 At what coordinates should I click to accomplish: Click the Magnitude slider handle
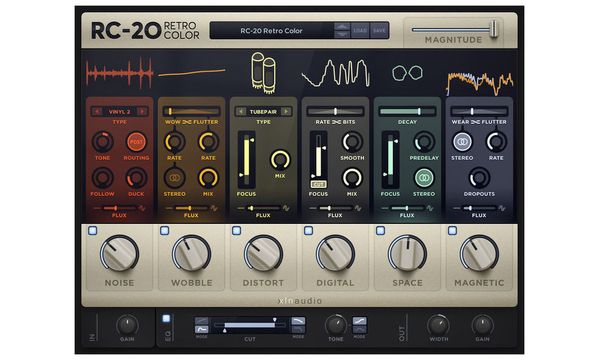click(494, 29)
